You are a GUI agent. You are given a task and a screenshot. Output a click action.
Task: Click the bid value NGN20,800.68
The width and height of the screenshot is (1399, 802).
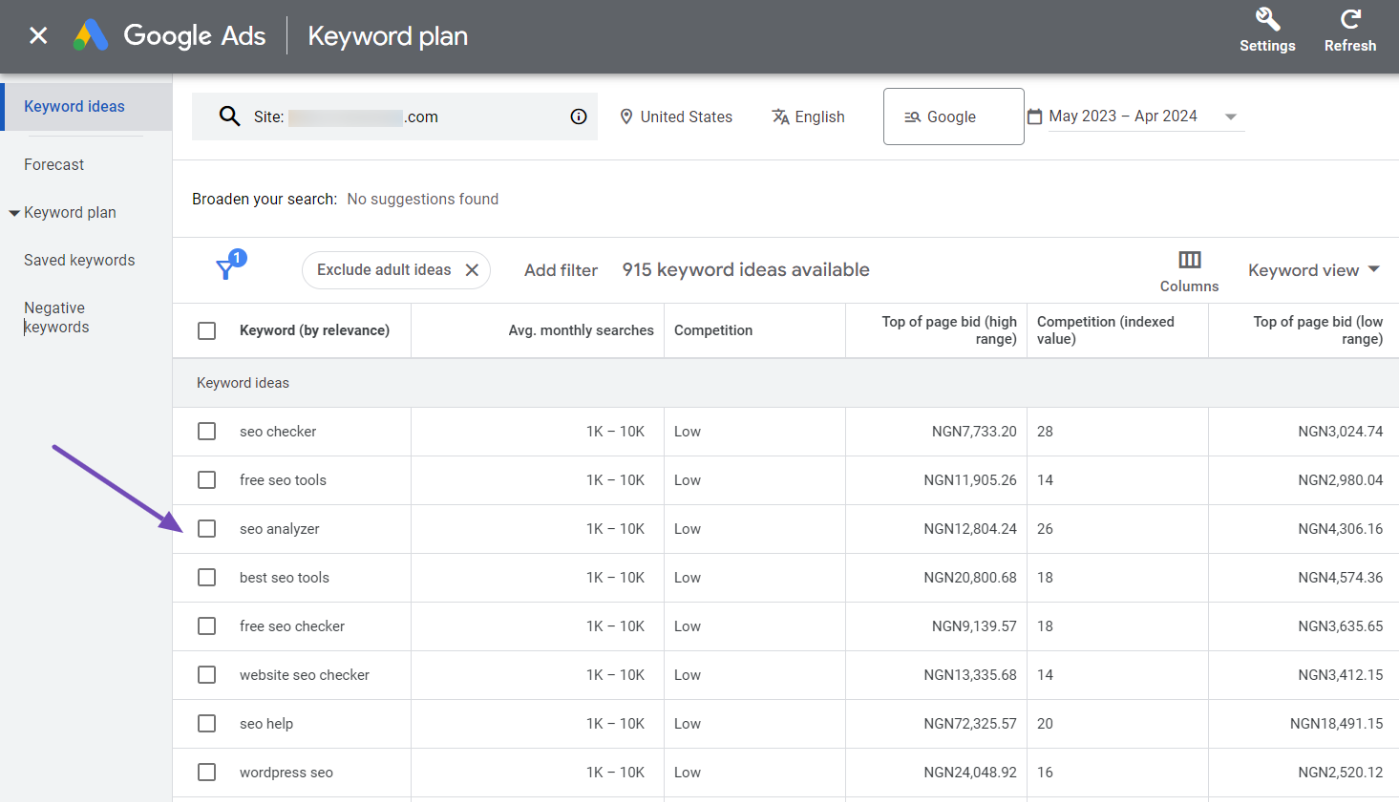970,578
